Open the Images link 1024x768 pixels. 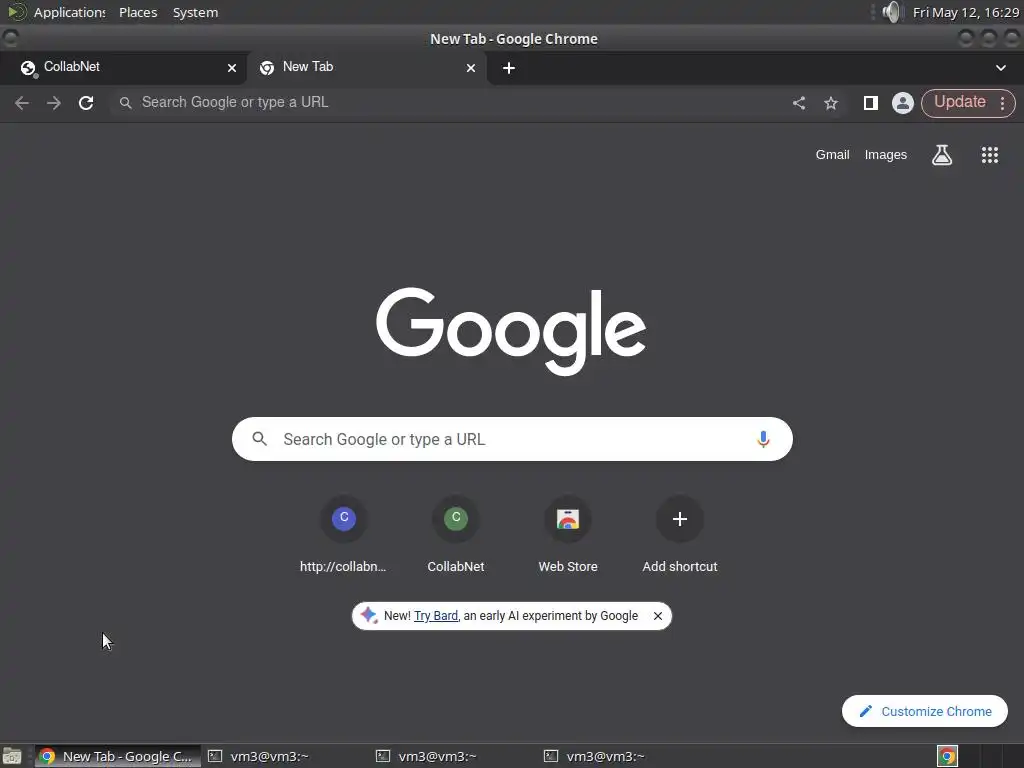[886, 155]
